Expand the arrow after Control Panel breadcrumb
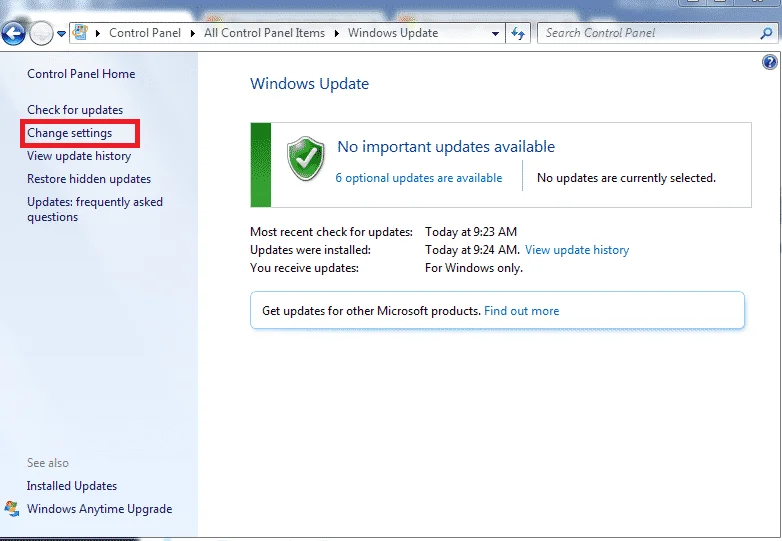The width and height of the screenshot is (782, 541). click(193, 33)
